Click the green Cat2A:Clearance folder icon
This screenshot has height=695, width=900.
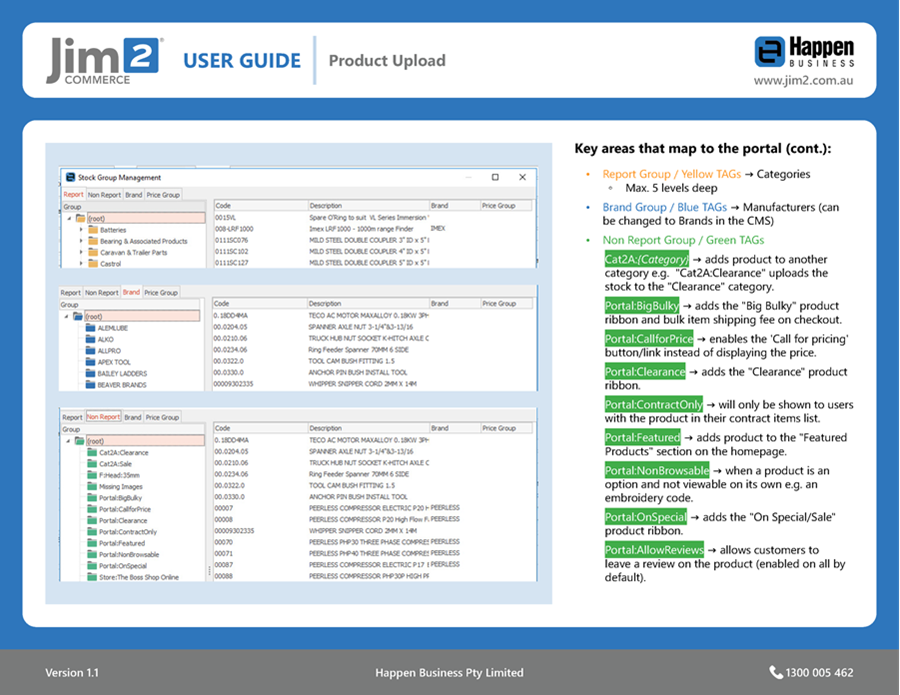click(x=92, y=452)
